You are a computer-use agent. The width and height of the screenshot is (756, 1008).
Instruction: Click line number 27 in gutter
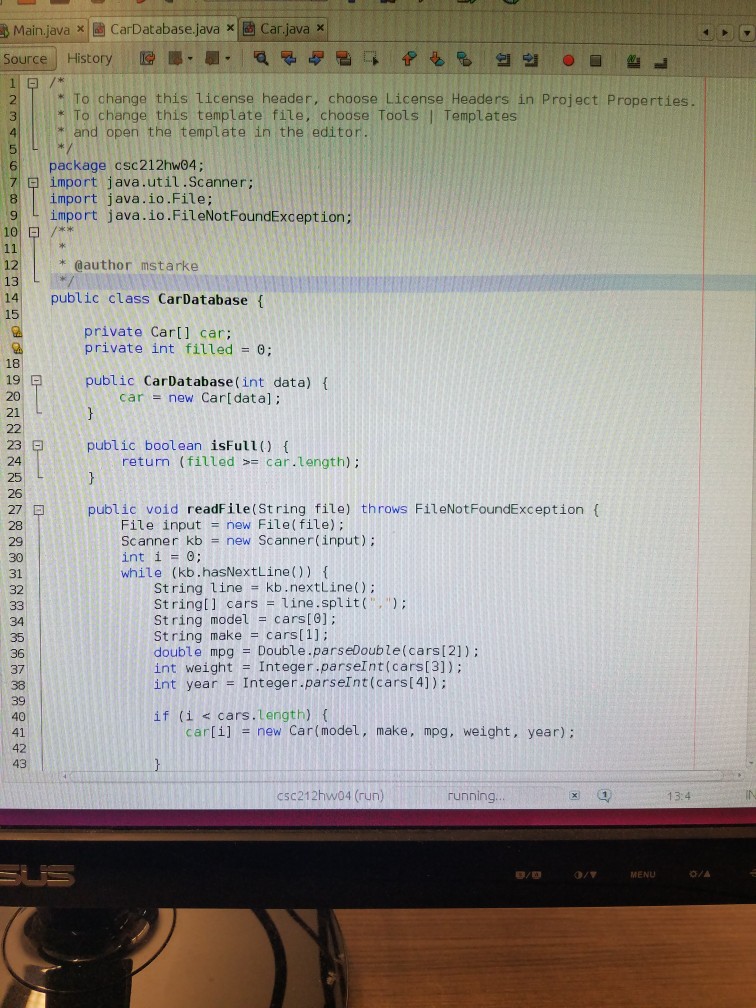click(x=14, y=510)
